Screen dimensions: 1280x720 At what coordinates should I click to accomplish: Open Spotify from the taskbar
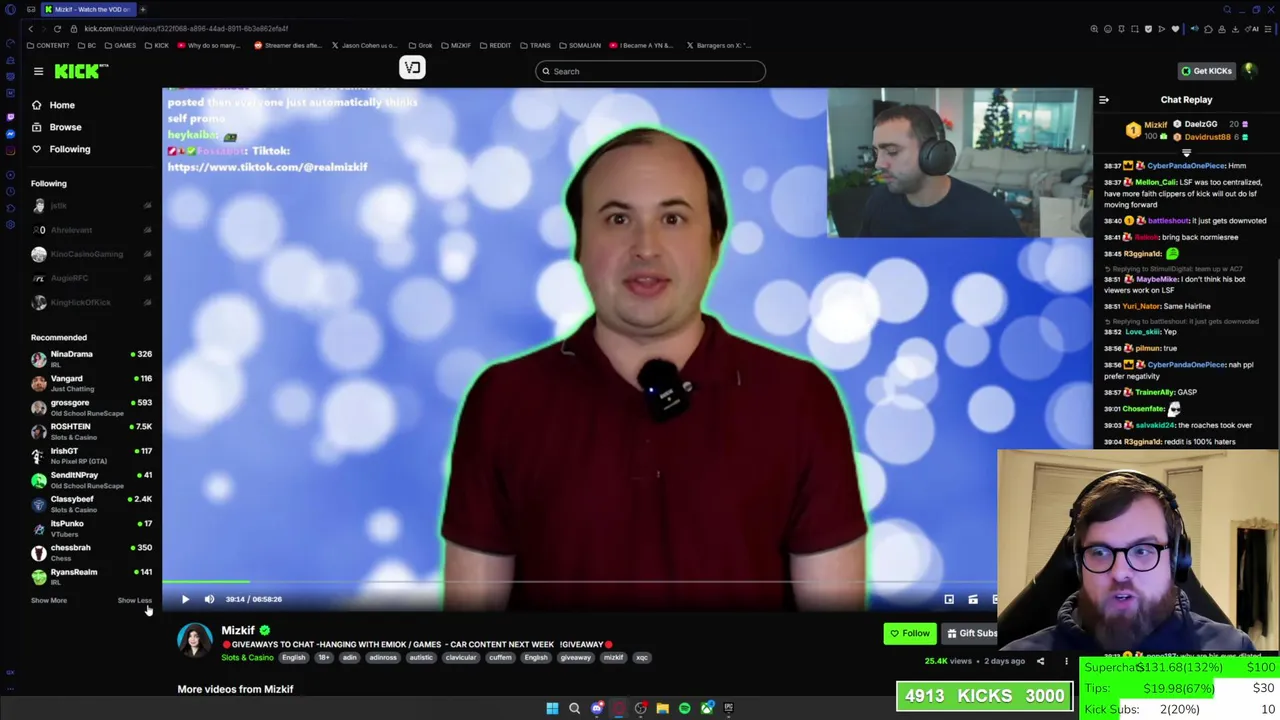click(684, 708)
